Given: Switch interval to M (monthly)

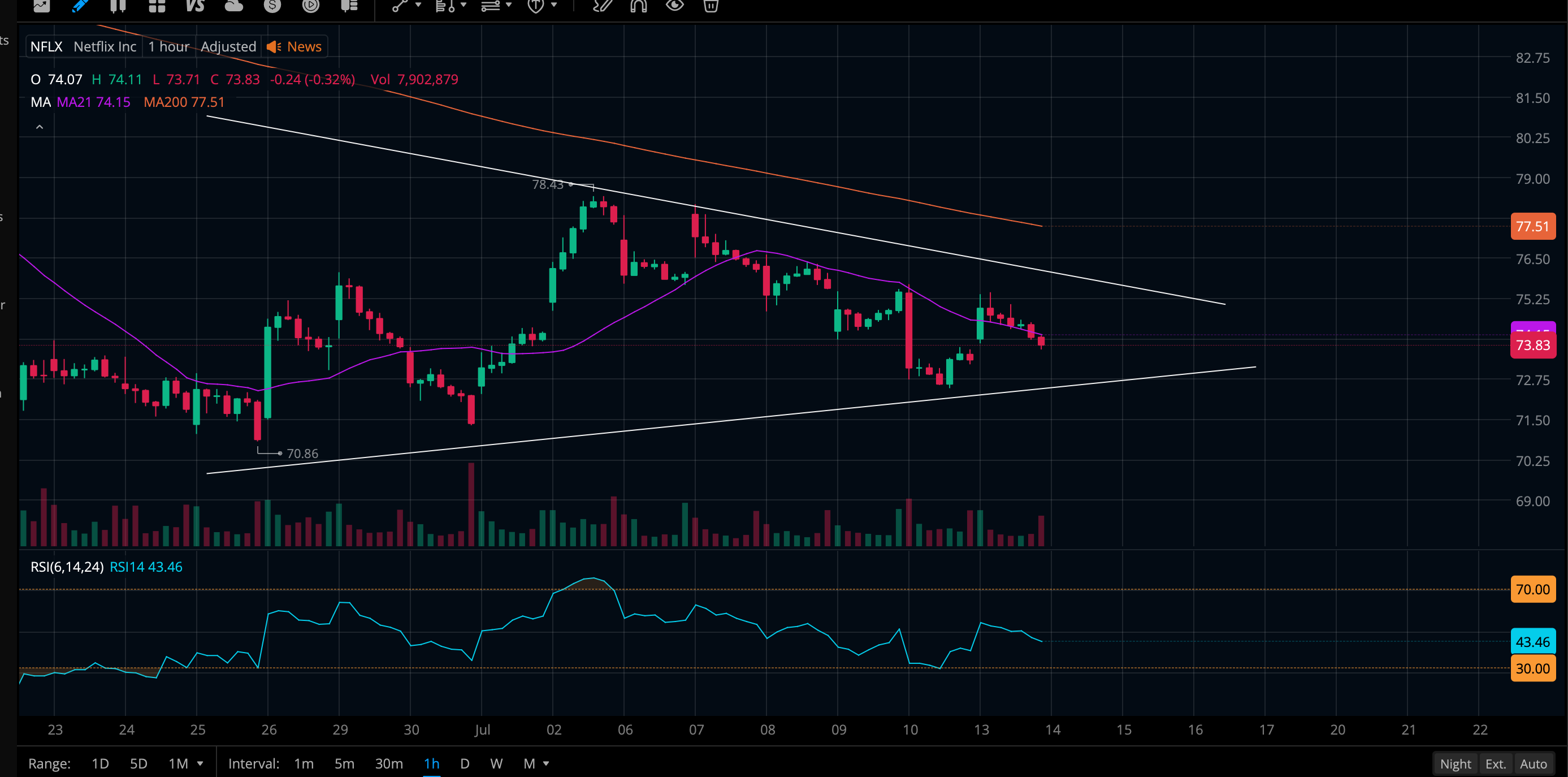Looking at the screenshot, I should (x=529, y=763).
